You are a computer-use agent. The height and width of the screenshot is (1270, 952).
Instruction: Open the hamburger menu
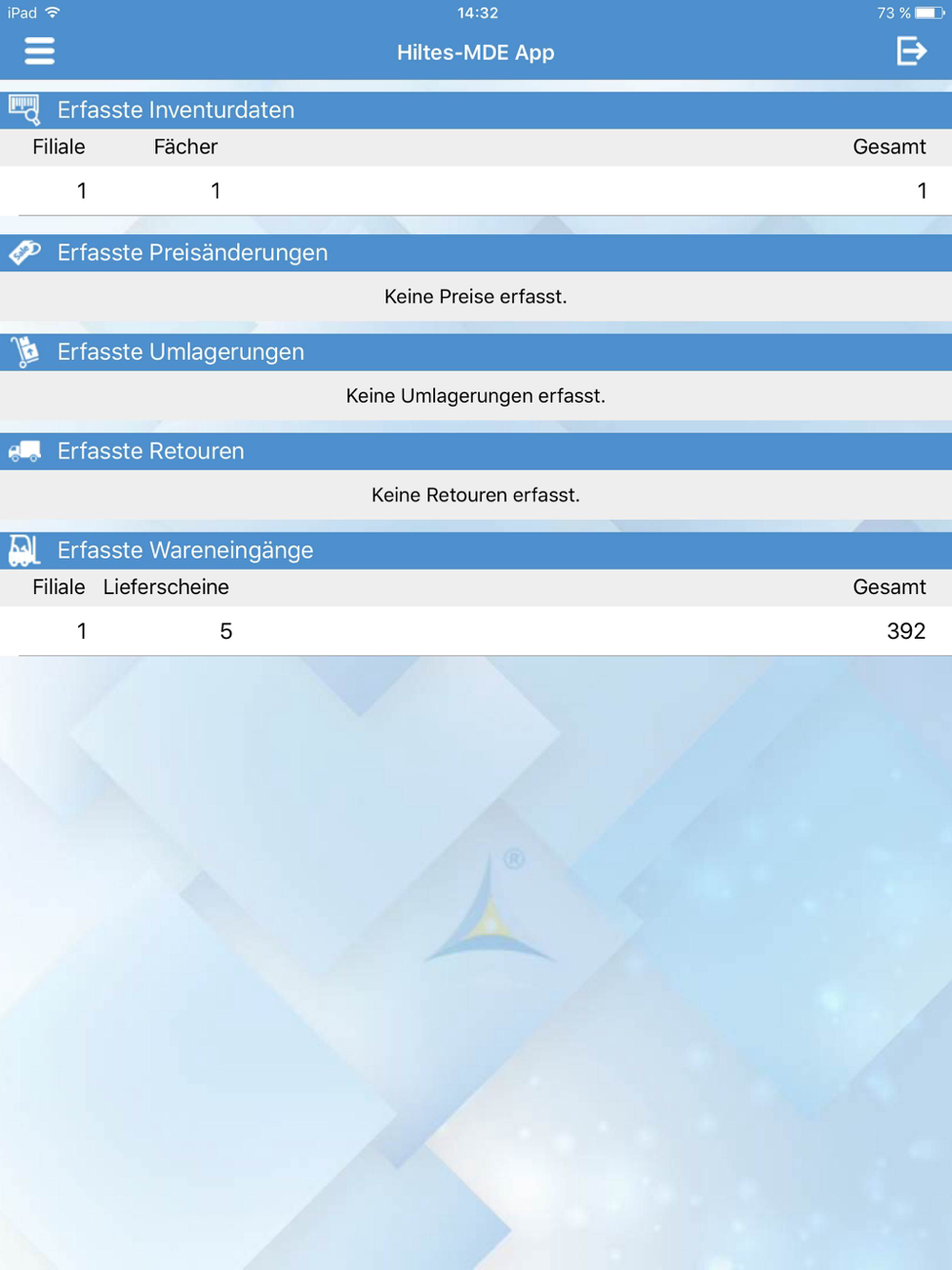coord(39,50)
